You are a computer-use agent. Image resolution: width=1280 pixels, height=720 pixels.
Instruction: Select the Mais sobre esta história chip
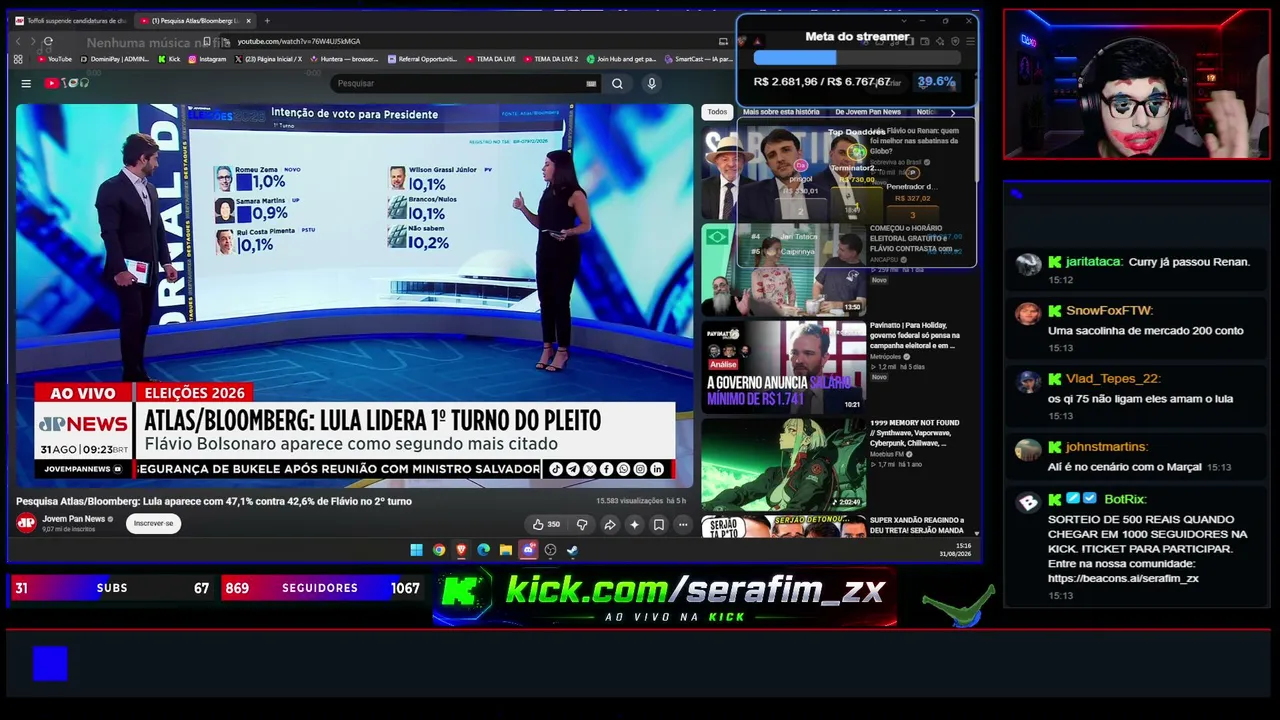click(781, 112)
